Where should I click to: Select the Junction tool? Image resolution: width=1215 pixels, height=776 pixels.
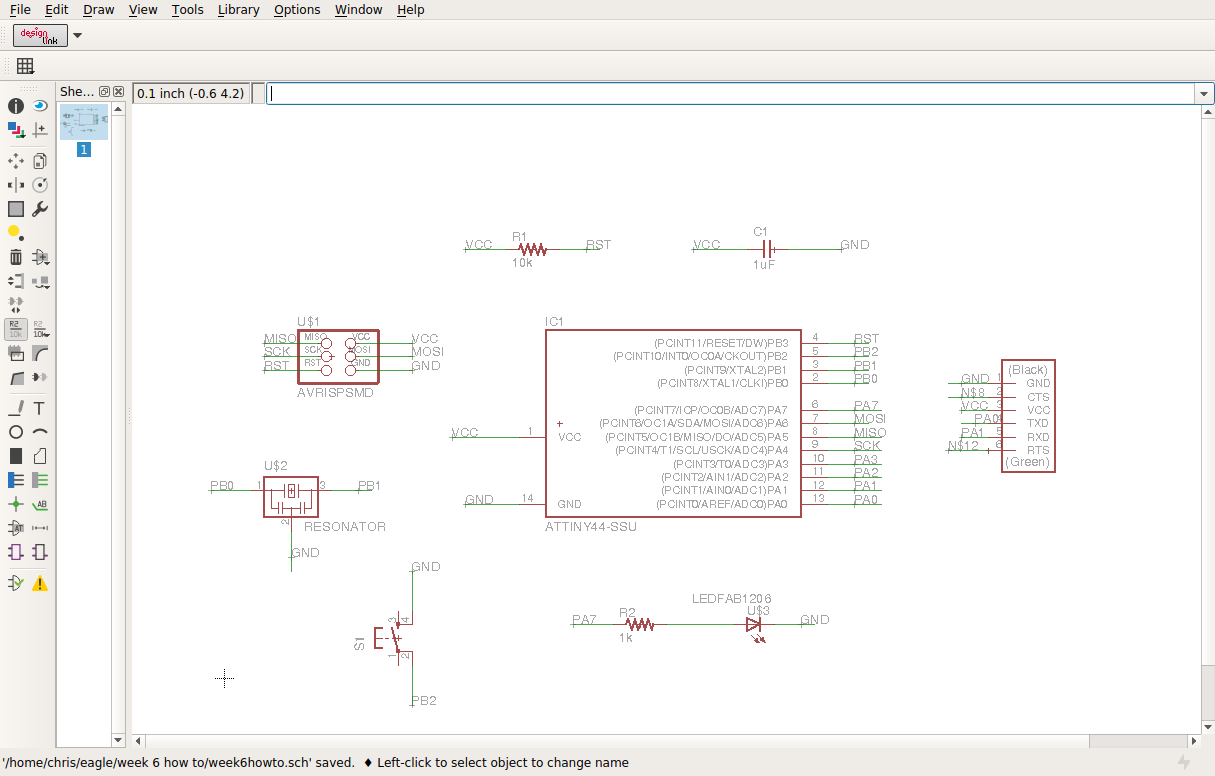pos(16,504)
